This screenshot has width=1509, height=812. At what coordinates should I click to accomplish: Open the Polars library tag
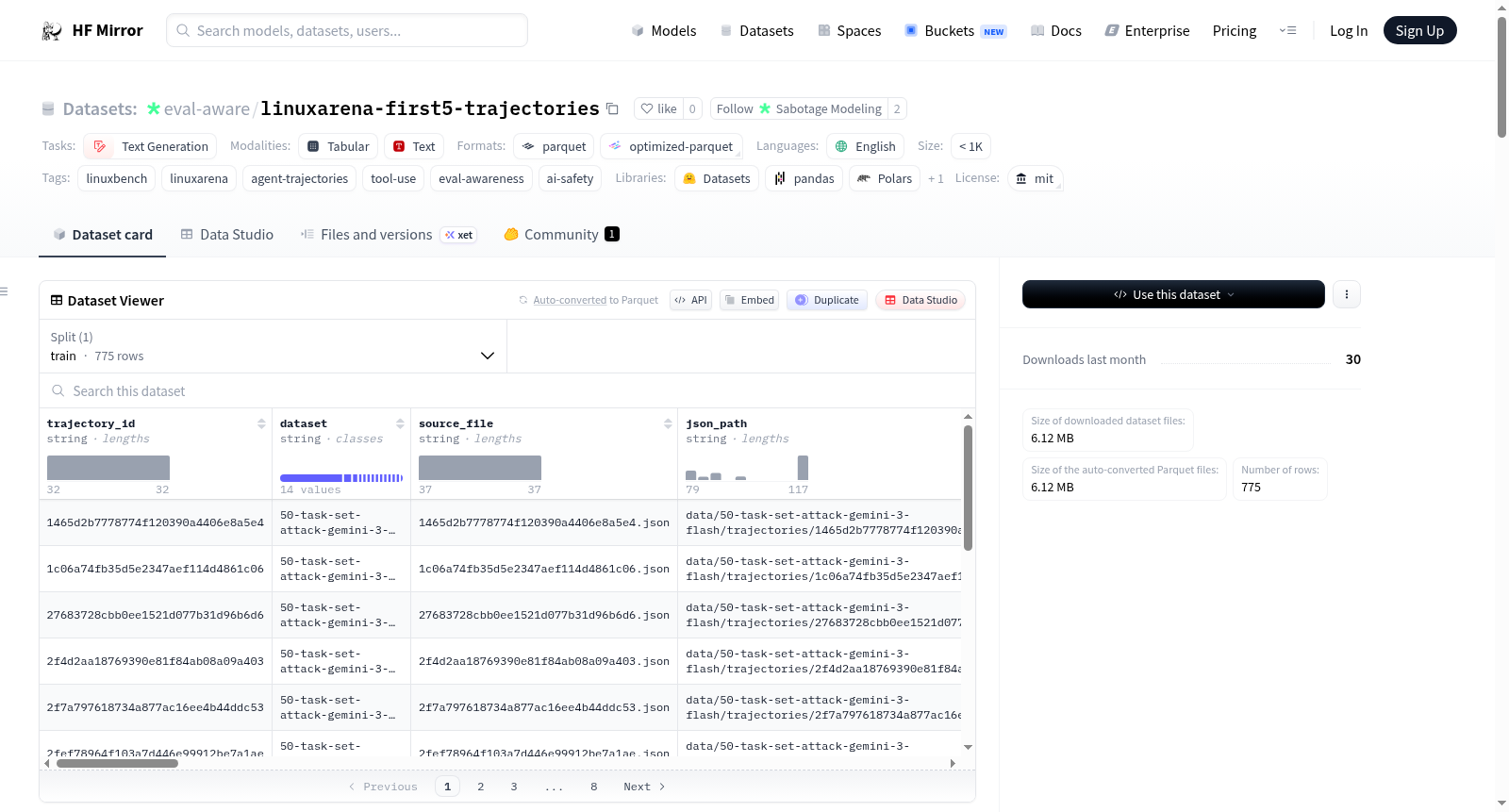pos(885,178)
